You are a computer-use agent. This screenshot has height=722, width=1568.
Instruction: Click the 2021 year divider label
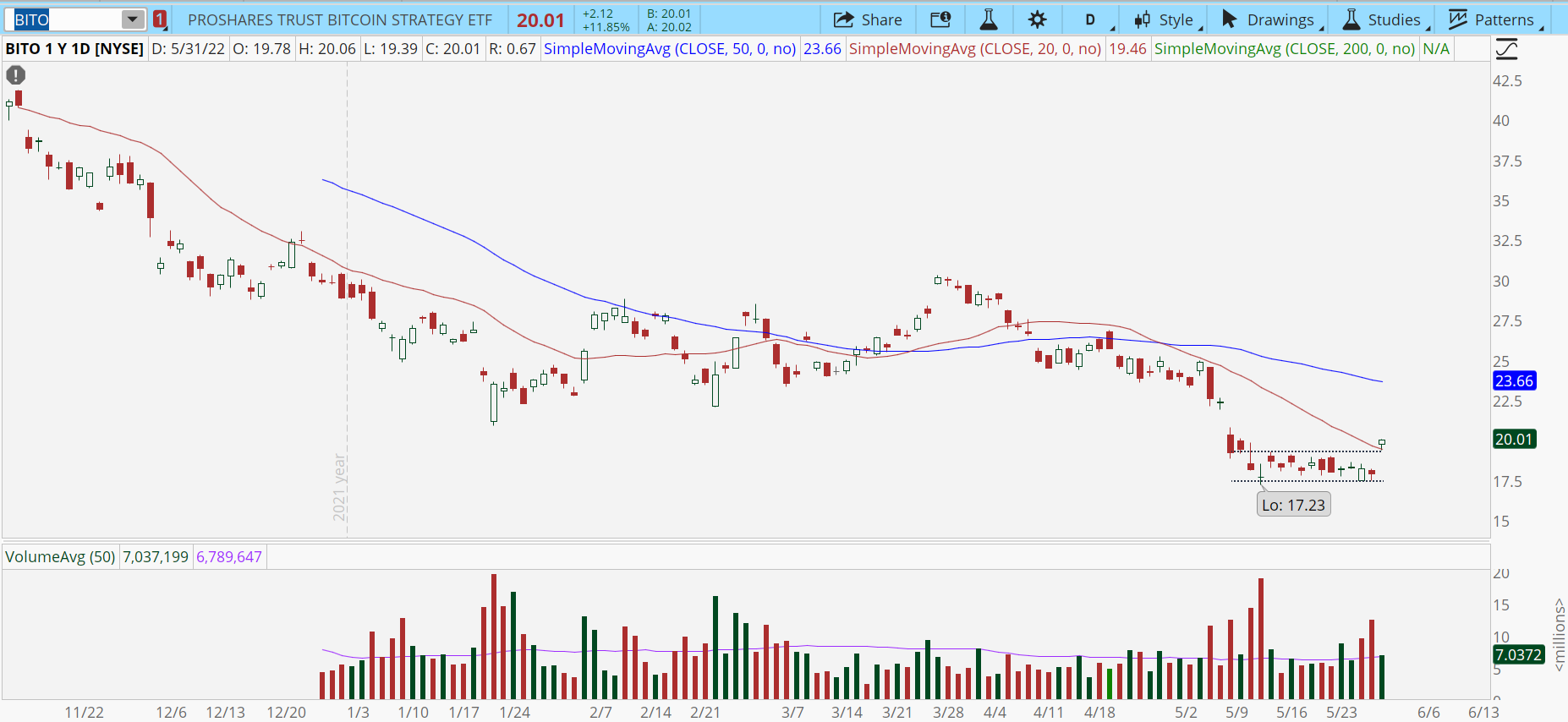tap(339, 487)
